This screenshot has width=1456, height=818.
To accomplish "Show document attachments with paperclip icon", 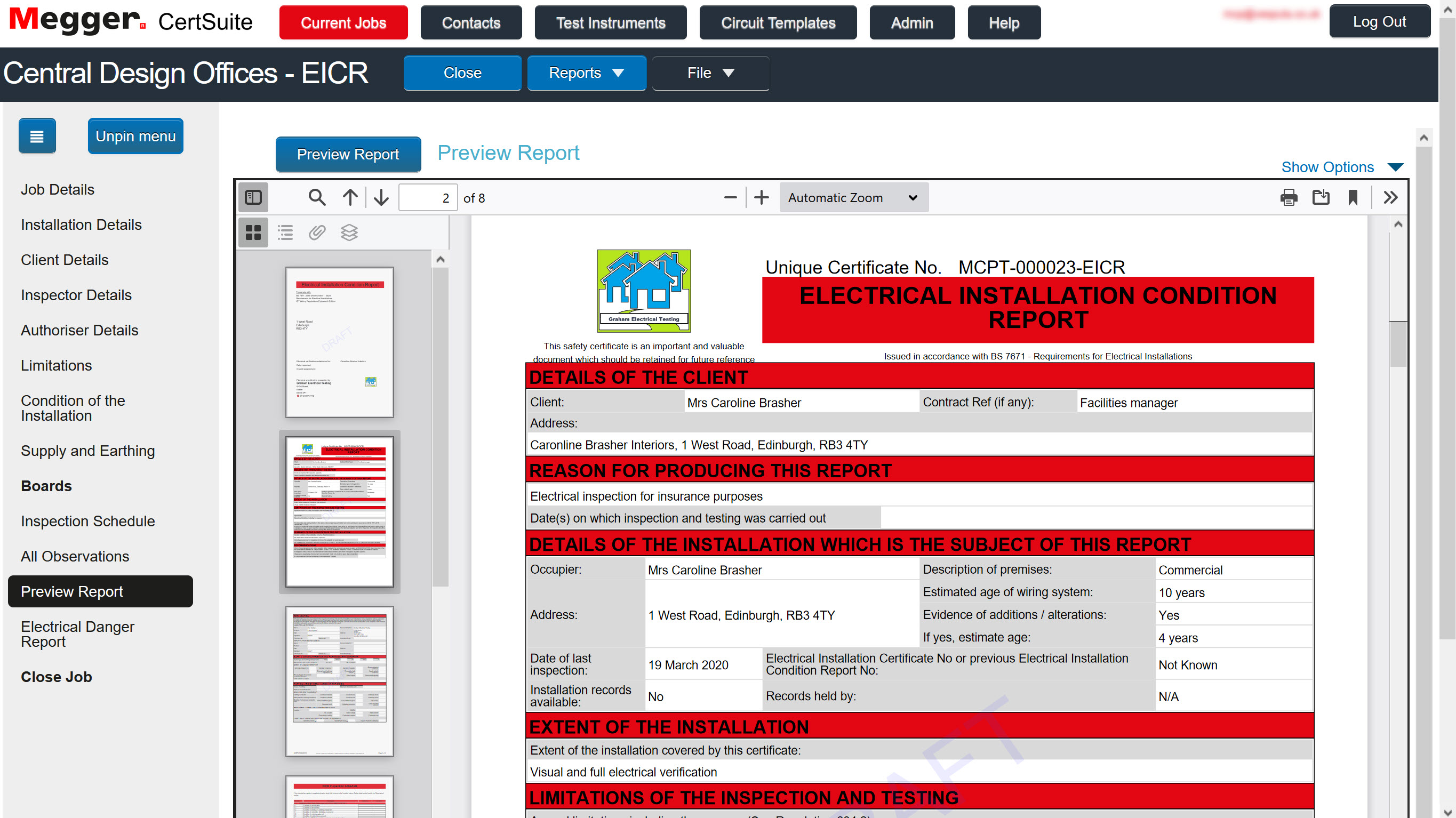I will click(316, 232).
